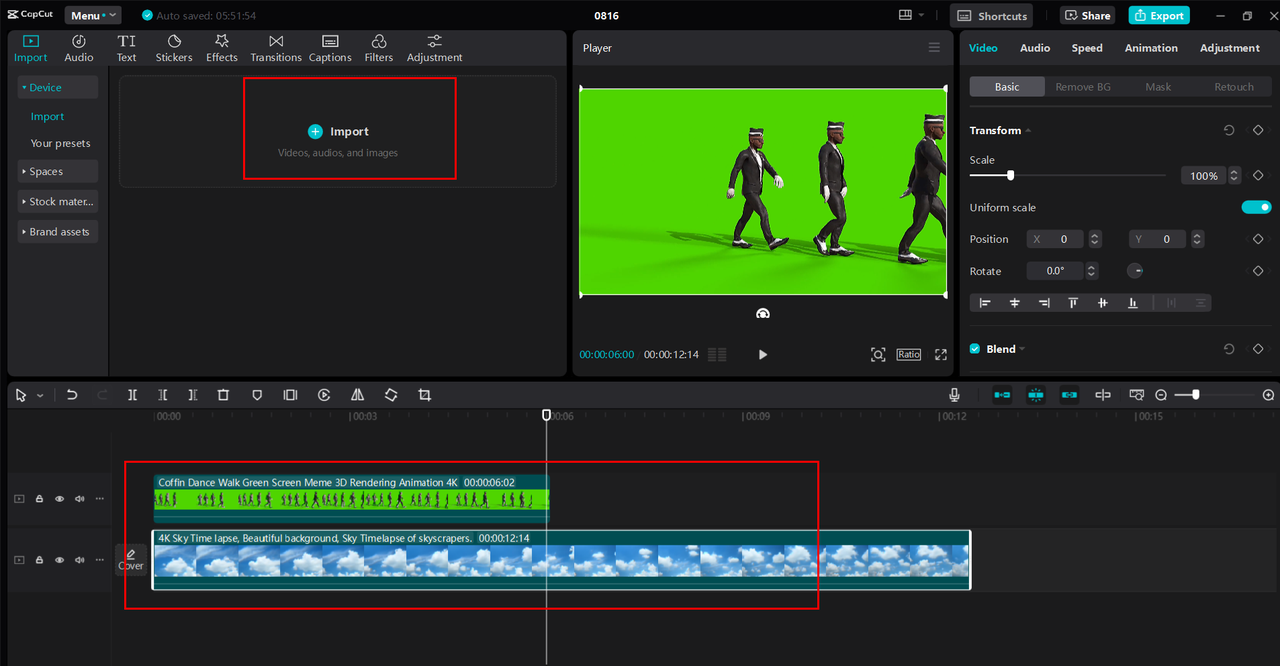Open the select tool mode dropdown arrow
The height and width of the screenshot is (666, 1280).
click(40, 396)
